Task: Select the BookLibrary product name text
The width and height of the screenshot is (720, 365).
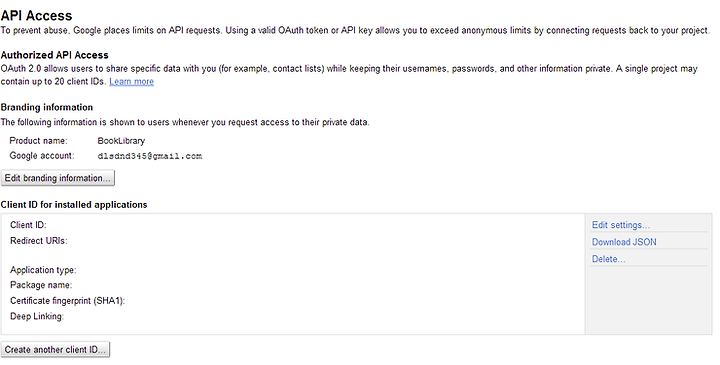Action: pyautogui.click(x=121, y=141)
